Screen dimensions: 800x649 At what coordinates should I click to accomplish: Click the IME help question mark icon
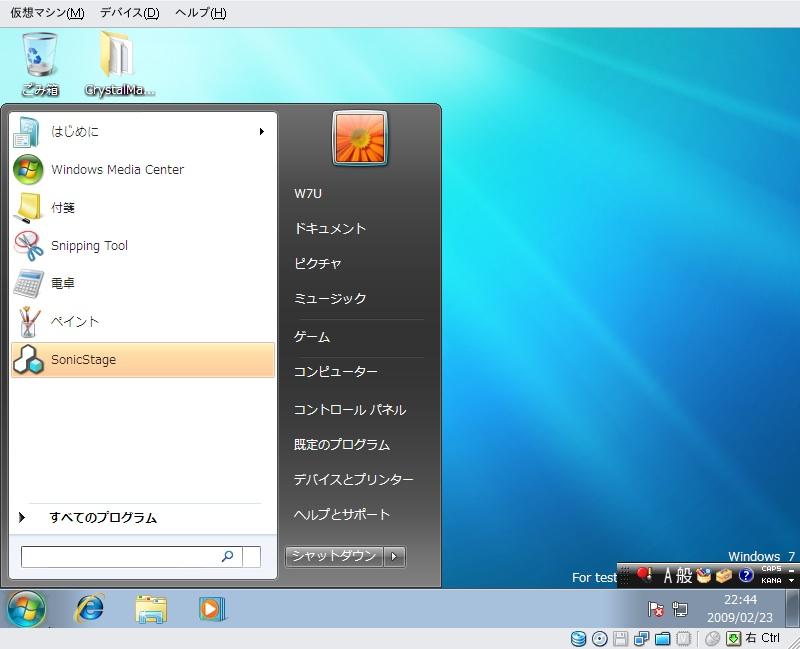pos(746,576)
